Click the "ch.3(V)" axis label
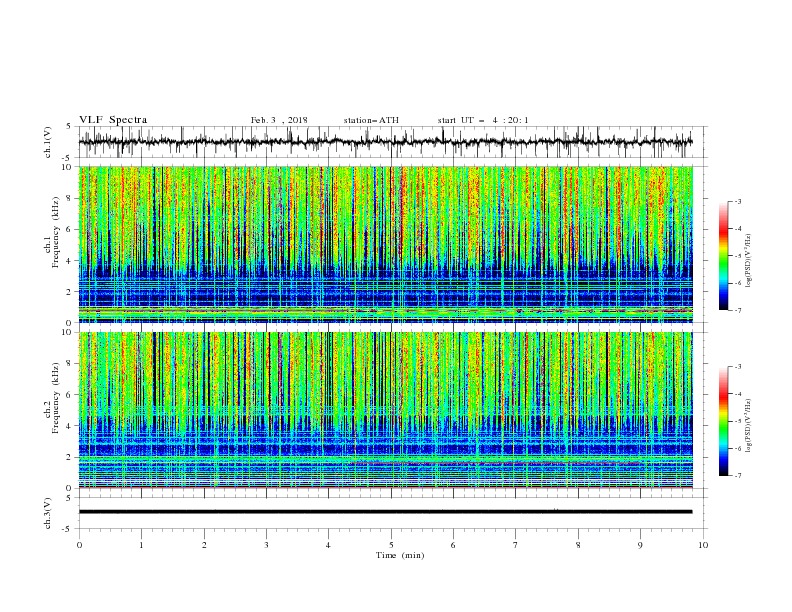The image size is (792, 612). (x=48, y=513)
